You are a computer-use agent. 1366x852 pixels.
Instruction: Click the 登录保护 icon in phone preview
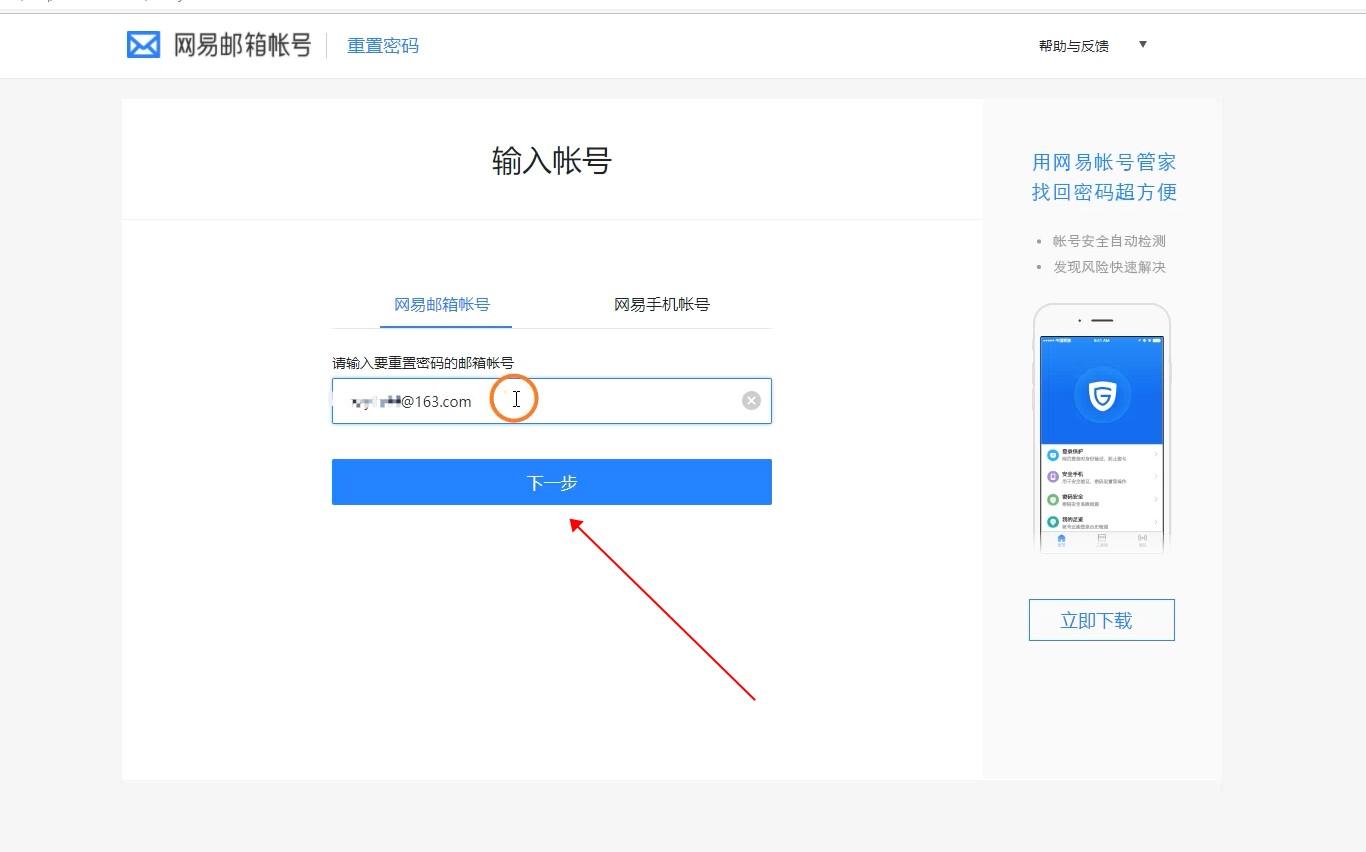tap(1053, 455)
